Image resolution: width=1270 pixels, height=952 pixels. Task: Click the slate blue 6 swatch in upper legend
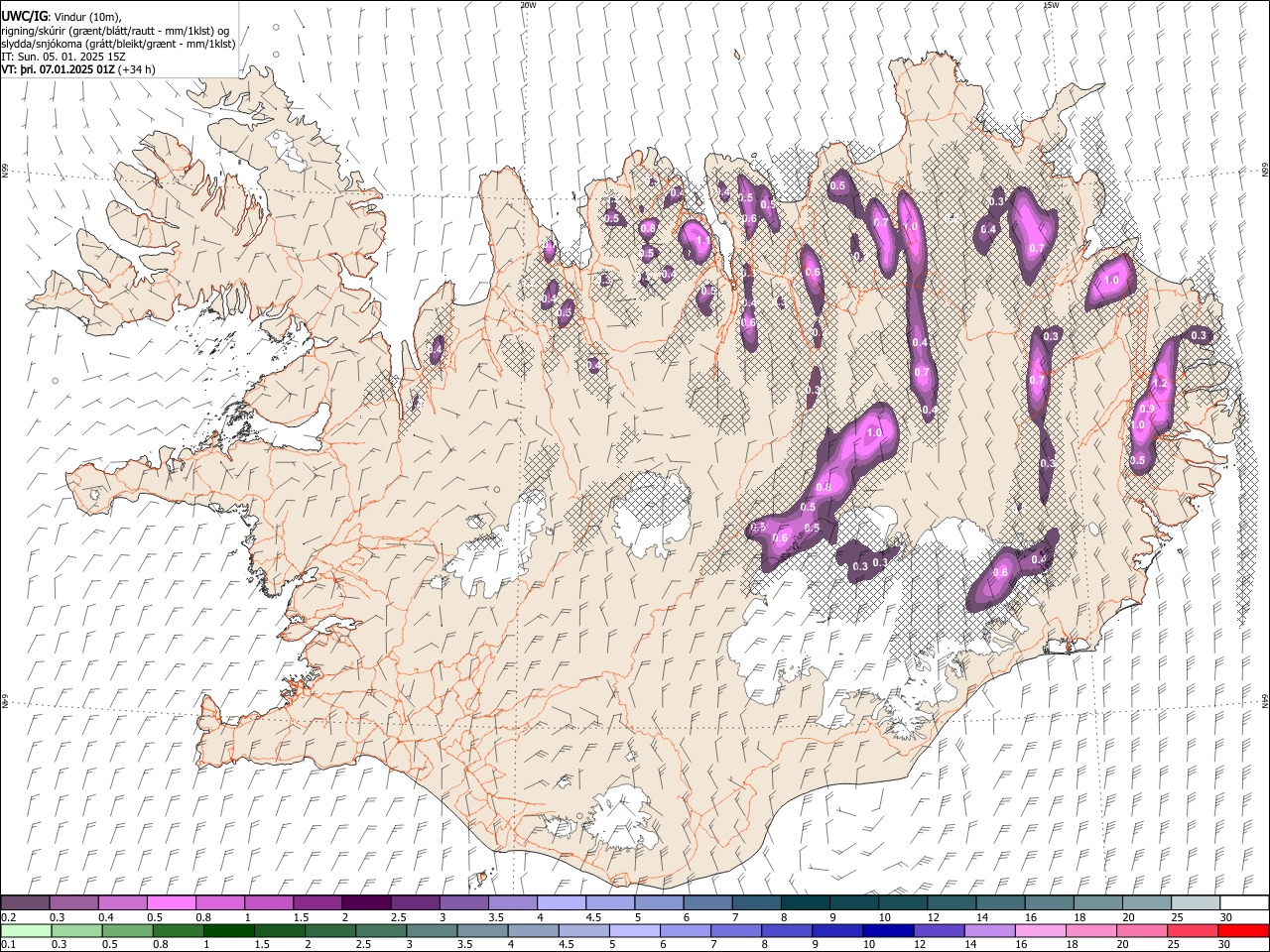coord(706,903)
